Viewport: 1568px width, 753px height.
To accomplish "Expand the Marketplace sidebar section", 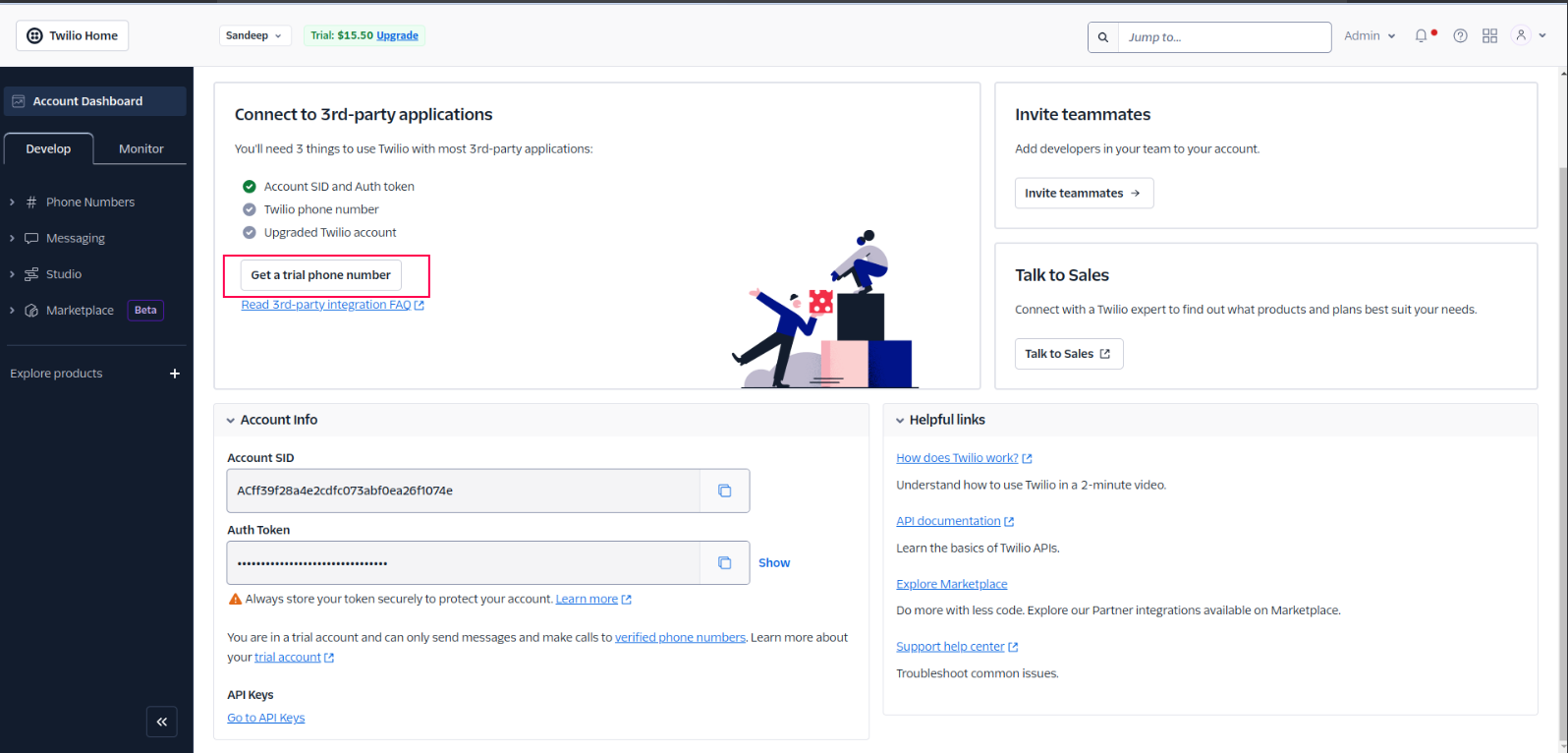I will pyautogui.click(x=12, y=311).
